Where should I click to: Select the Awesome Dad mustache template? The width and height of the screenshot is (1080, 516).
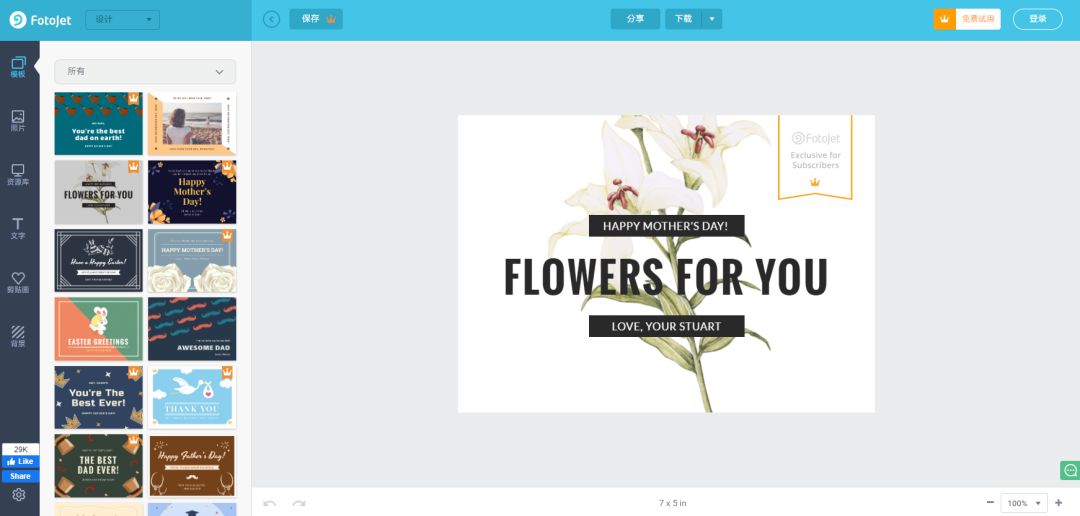192,329
